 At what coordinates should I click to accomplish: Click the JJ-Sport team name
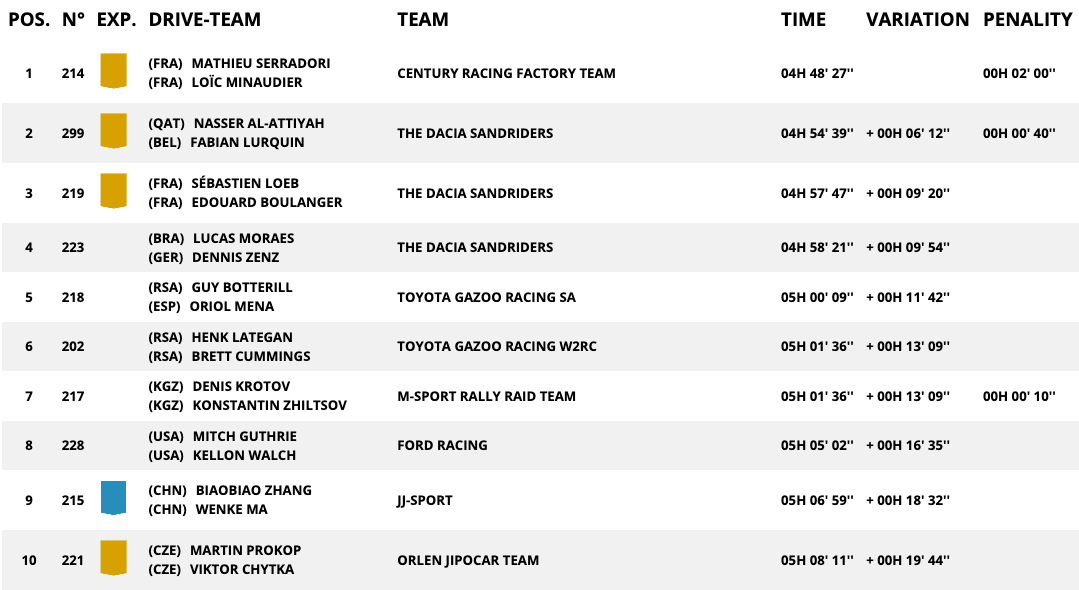[431, 500]
